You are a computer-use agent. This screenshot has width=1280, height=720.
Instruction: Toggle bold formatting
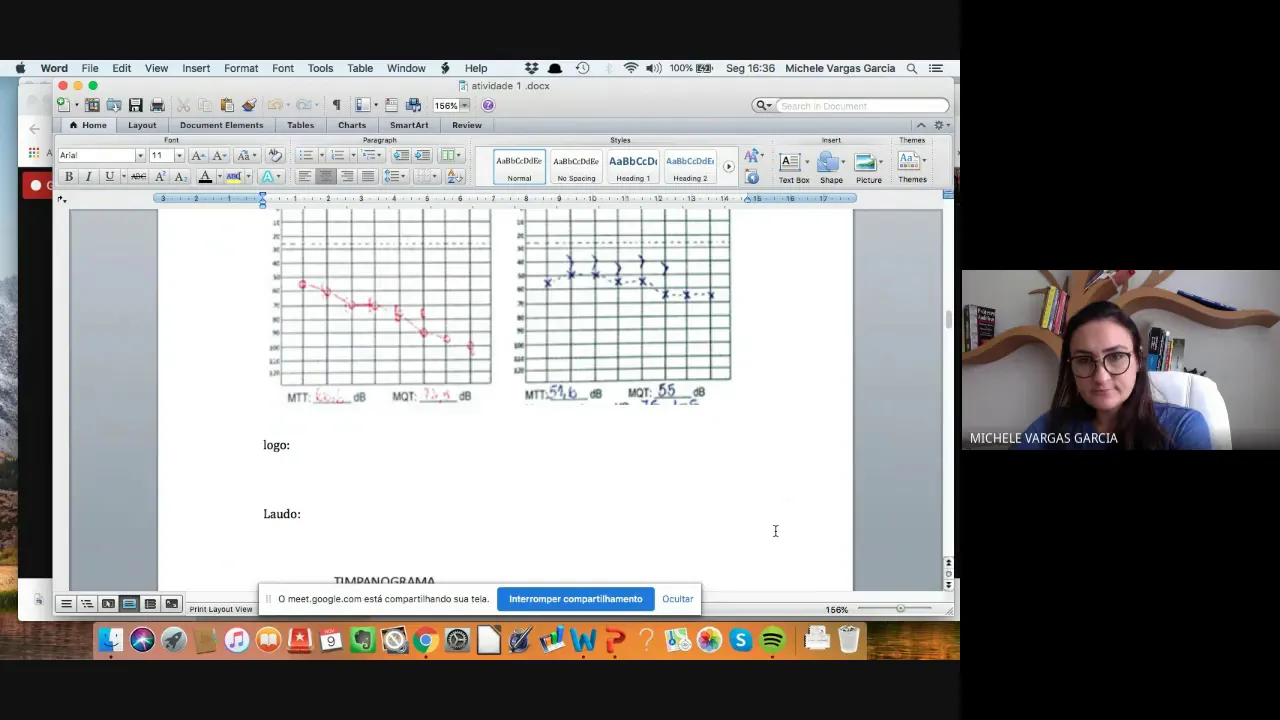(x=69, y=176)
